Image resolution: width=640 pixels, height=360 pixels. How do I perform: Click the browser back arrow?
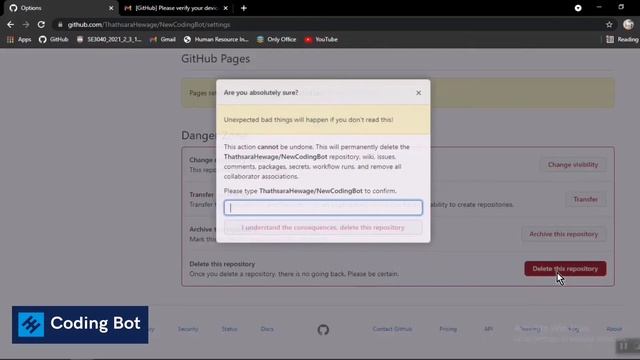pos(10,24)
